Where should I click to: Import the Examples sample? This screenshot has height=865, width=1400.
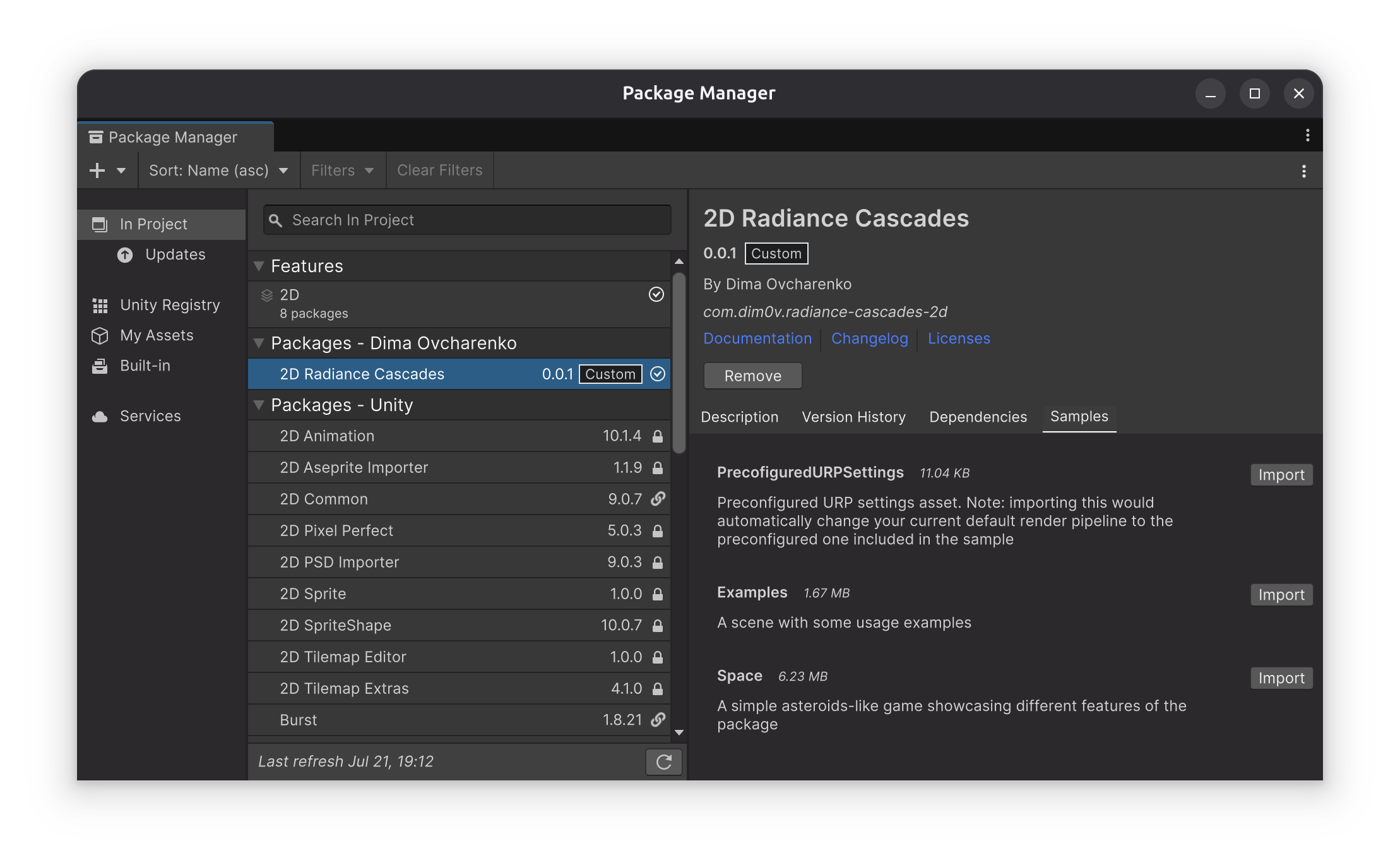[1281, 595]
